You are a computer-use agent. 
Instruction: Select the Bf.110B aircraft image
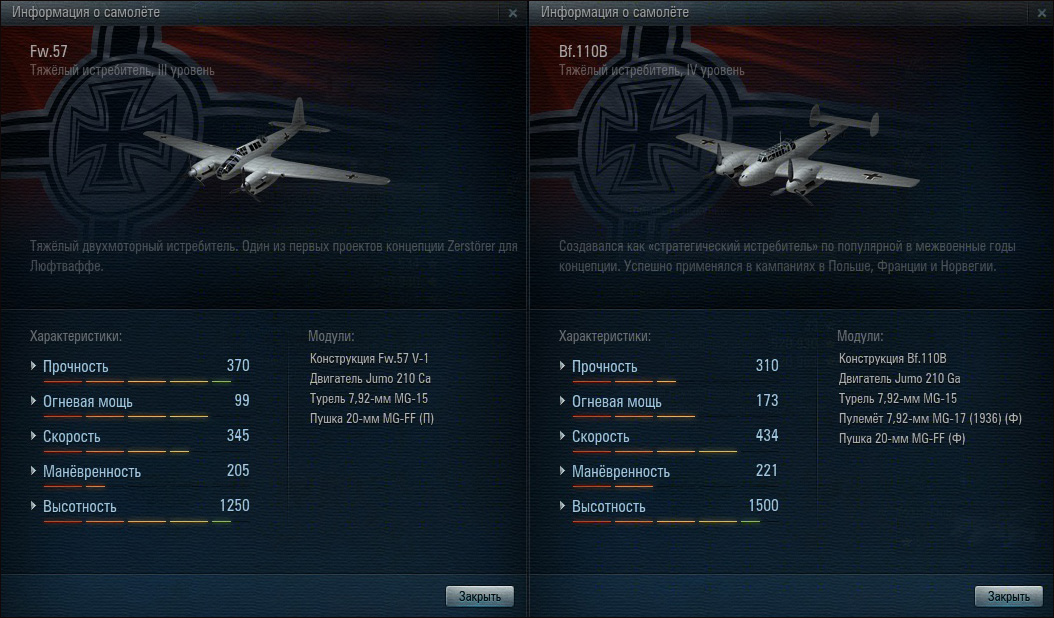coord(797,155)
